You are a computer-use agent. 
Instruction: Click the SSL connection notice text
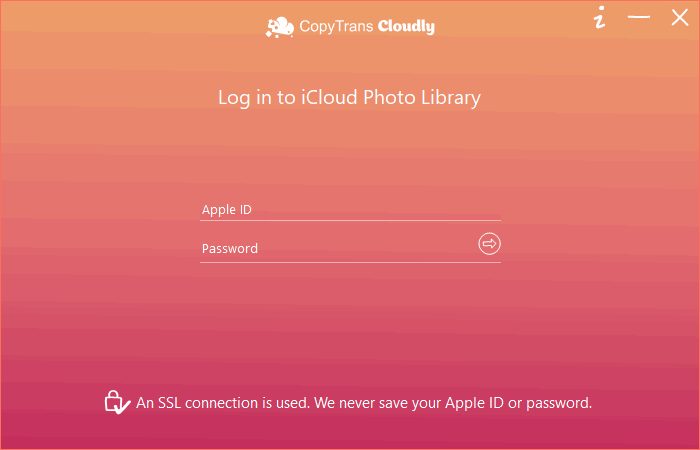click(364, 403)
